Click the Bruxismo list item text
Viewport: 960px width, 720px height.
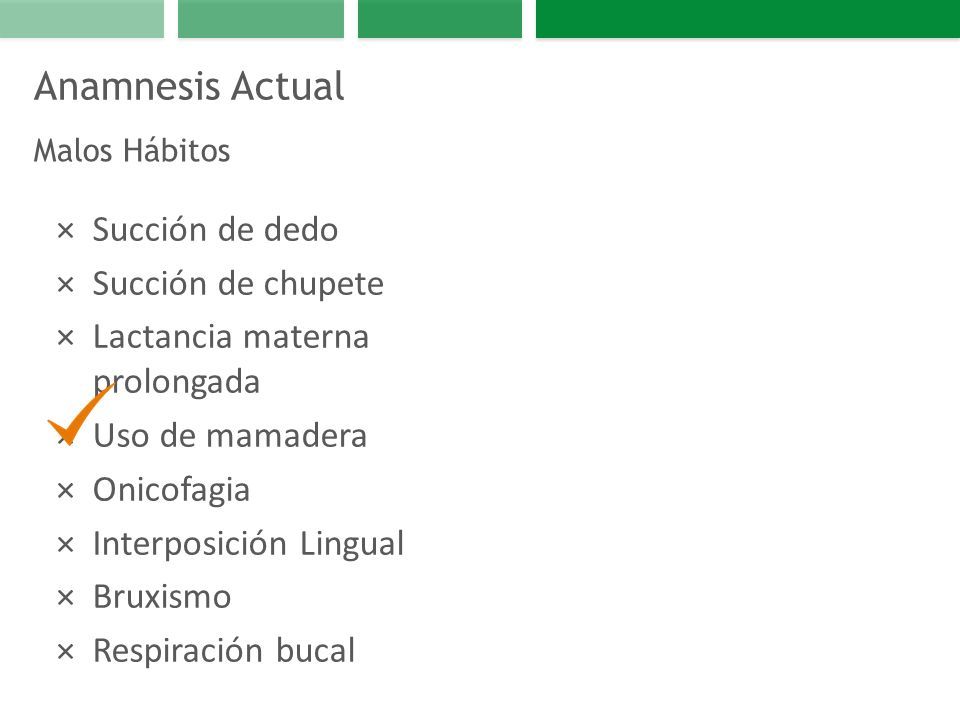[x=162, y=597]
